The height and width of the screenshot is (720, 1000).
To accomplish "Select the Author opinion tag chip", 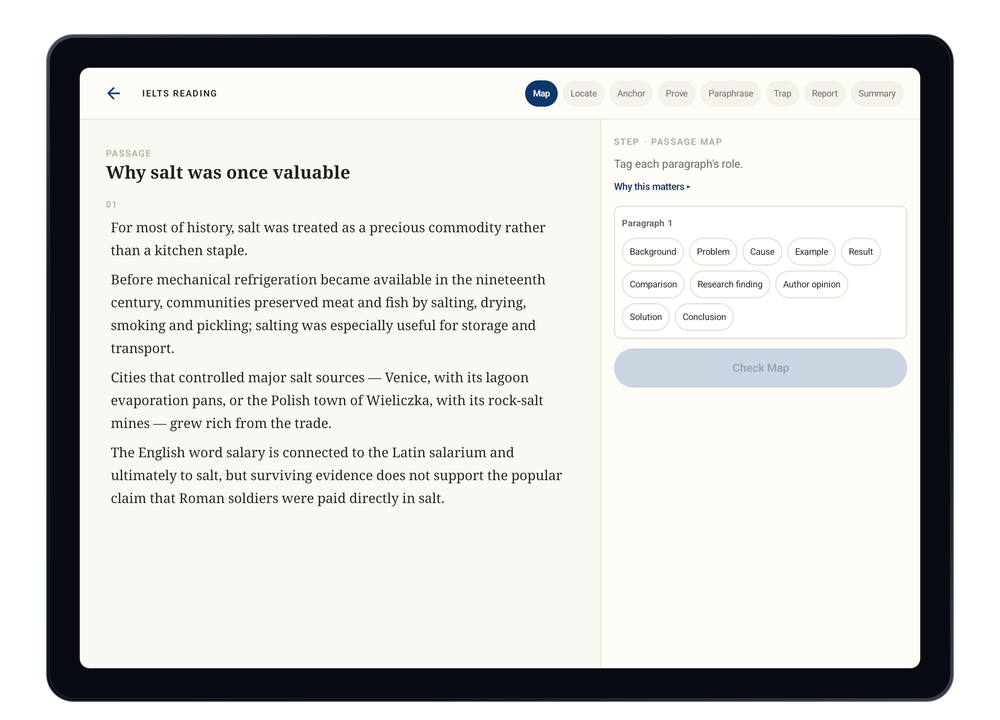I will point(811,284).
